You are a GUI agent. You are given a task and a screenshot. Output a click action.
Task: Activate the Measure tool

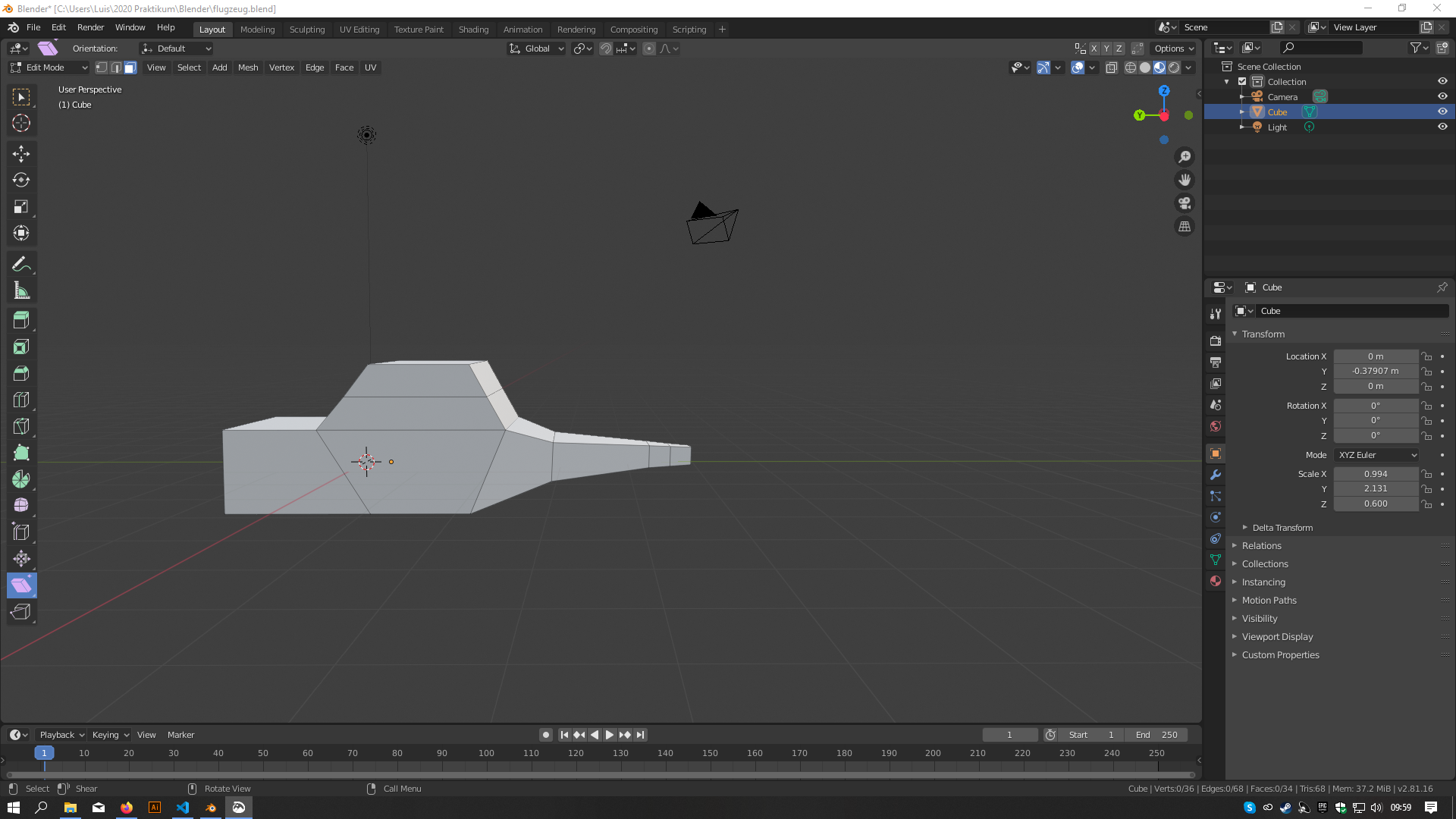coord(21,291)
